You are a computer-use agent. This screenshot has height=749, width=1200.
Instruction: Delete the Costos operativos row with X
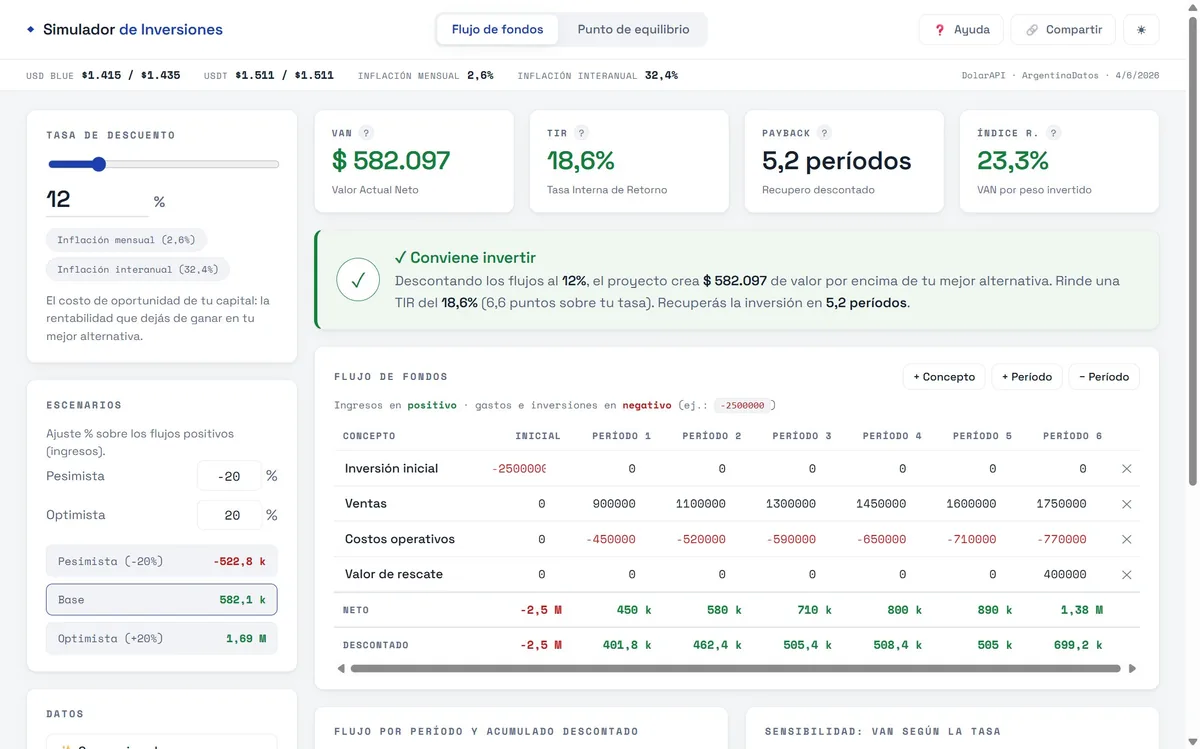coord(1126,539)
